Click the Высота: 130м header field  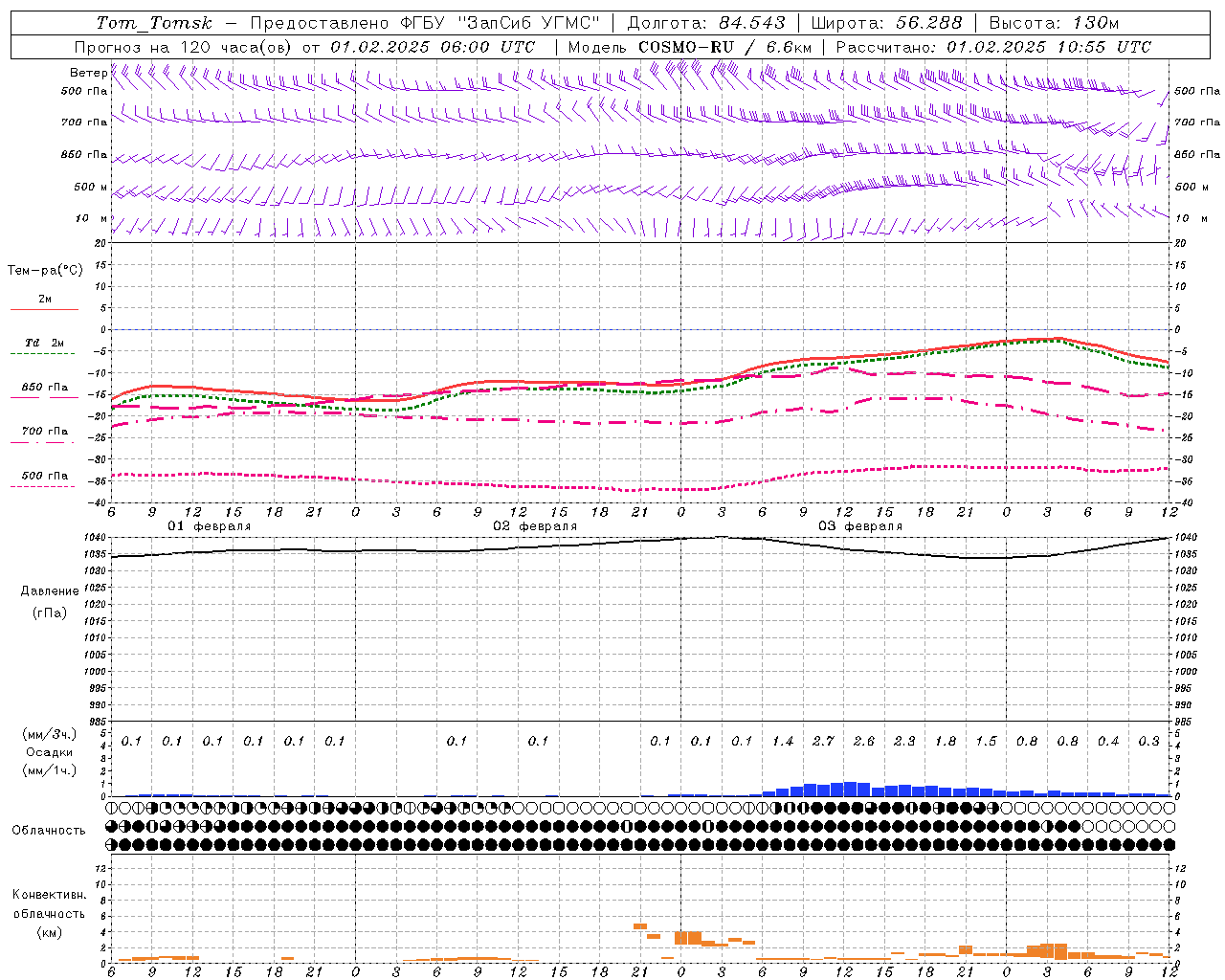pyautogui.click(x=1054, y=23)
